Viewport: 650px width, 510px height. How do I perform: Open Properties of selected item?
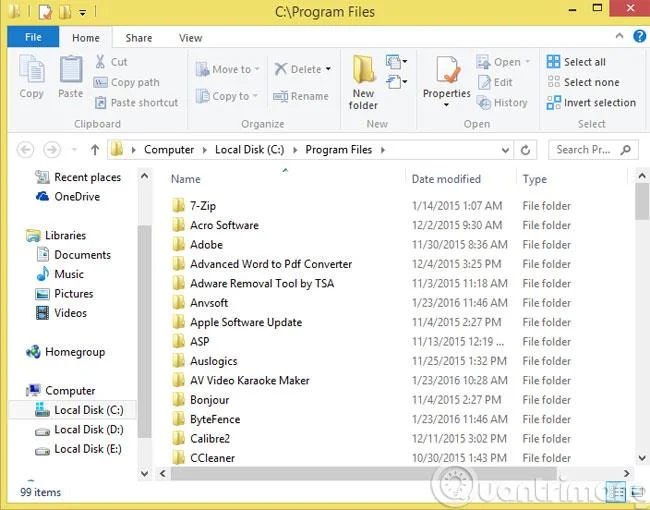446,82
